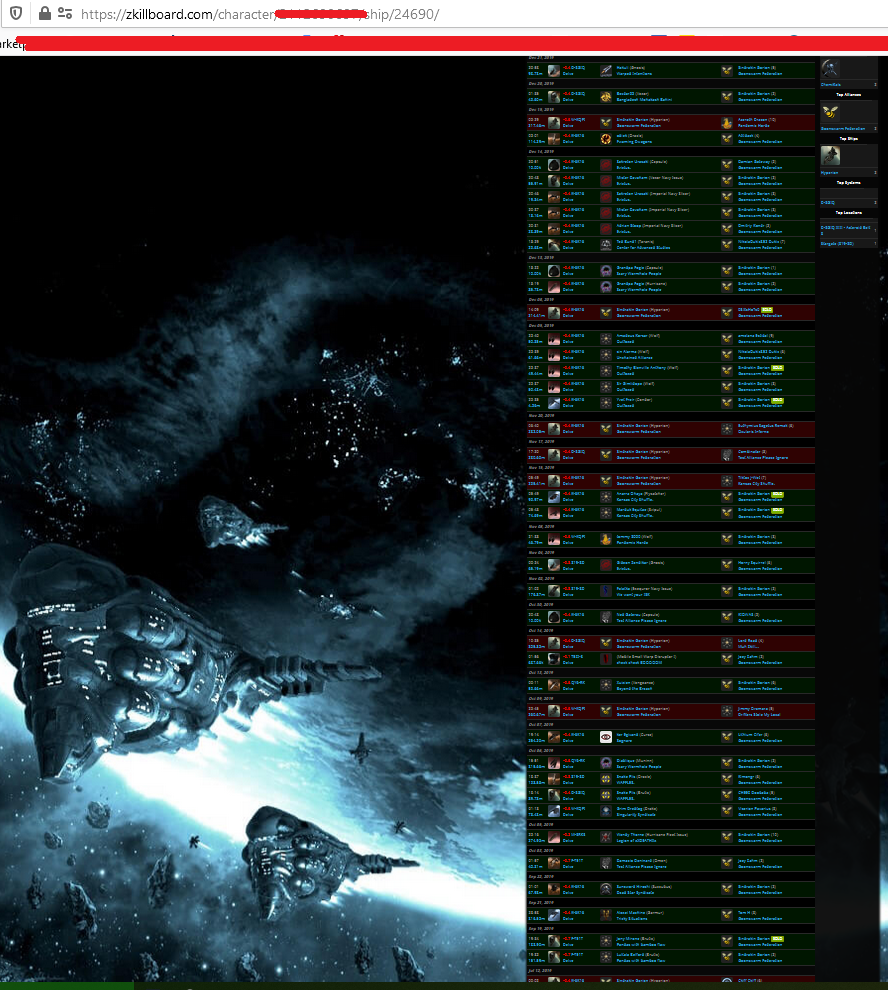Open the Center for Advanced Studies link
888x990 pixels.
pyautogui.click(x=644, y=248)
